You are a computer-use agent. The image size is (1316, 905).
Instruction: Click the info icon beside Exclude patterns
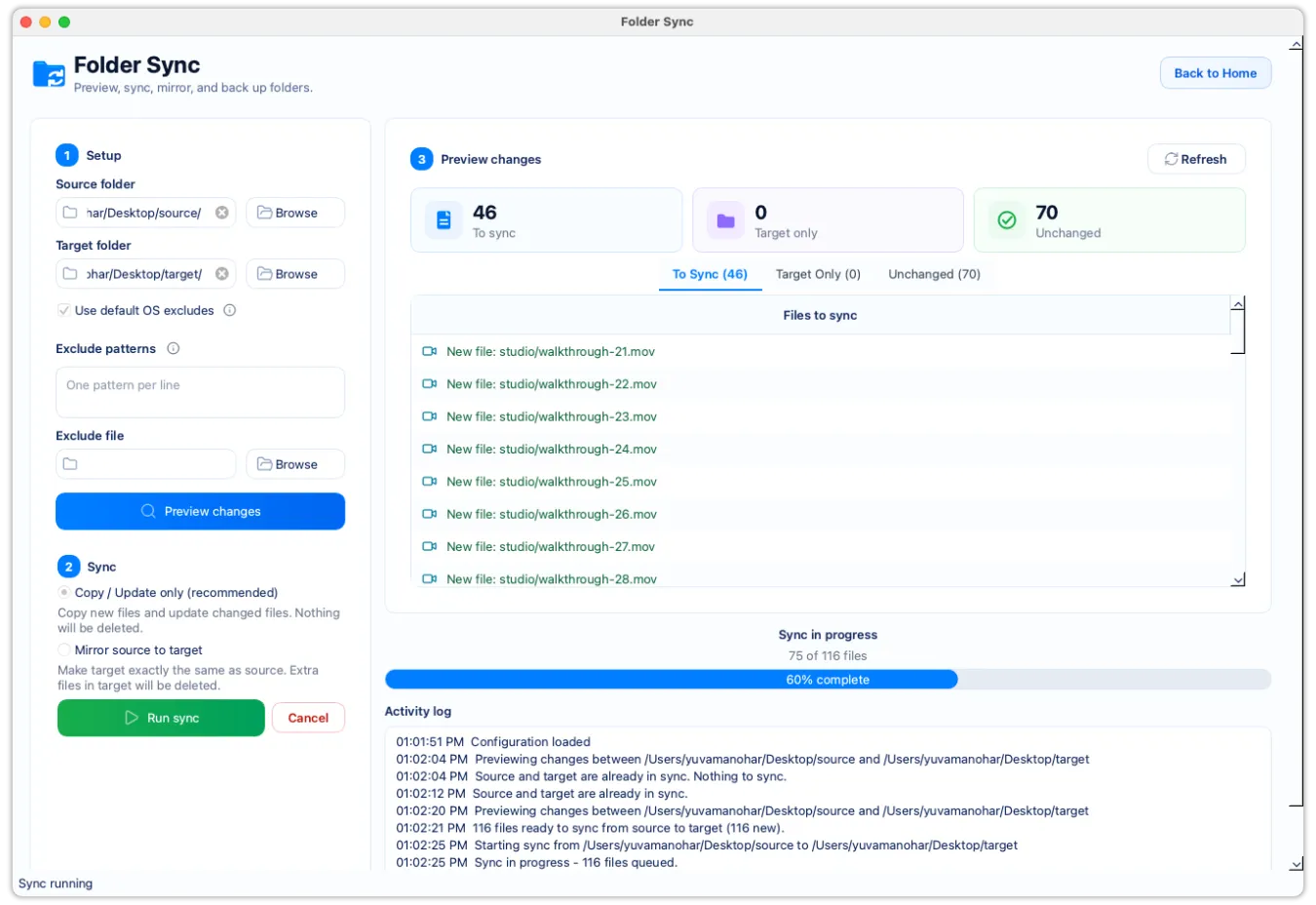[x=174, y=348]
